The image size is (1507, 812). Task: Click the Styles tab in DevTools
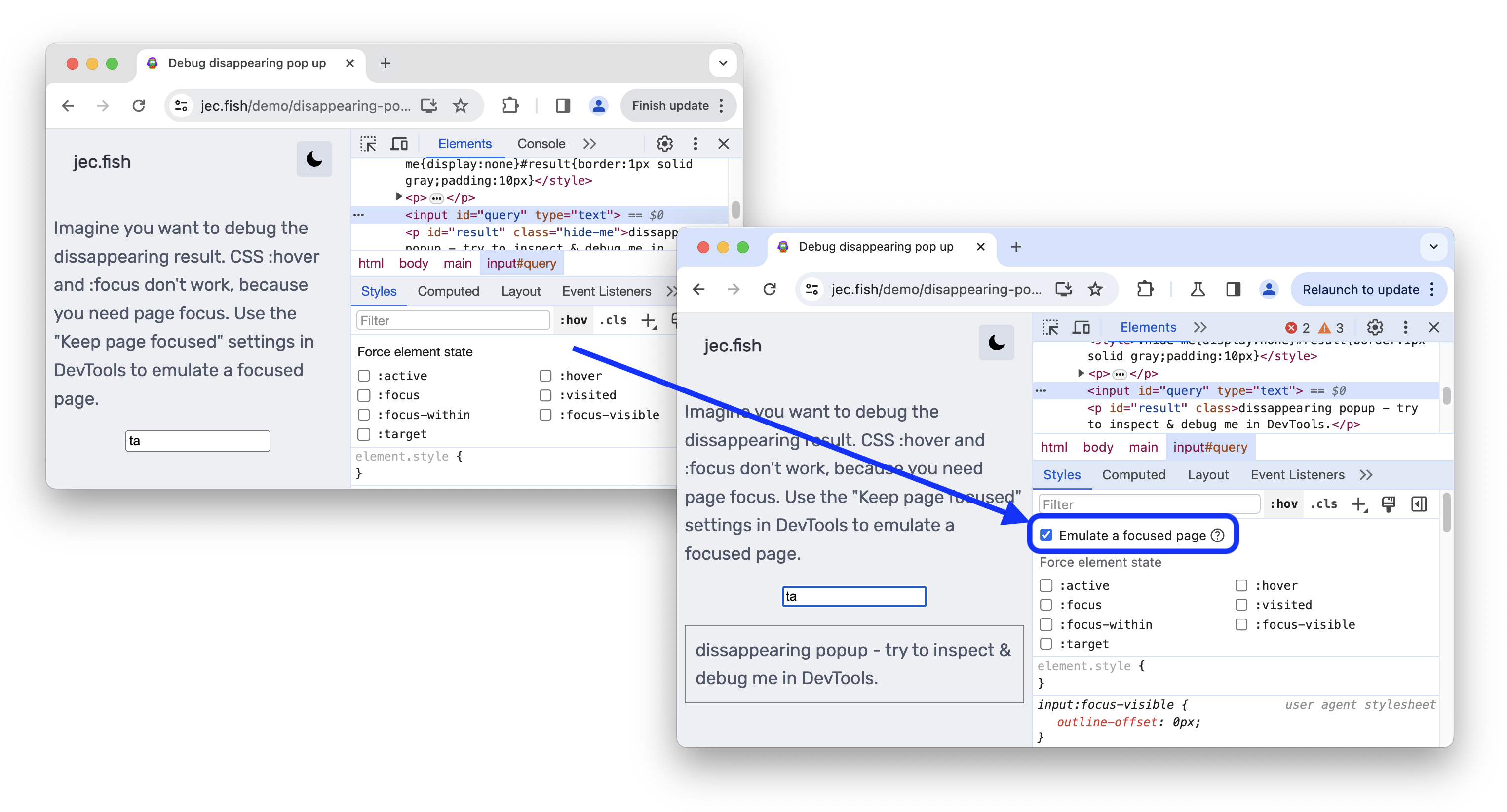(1062, 474)
